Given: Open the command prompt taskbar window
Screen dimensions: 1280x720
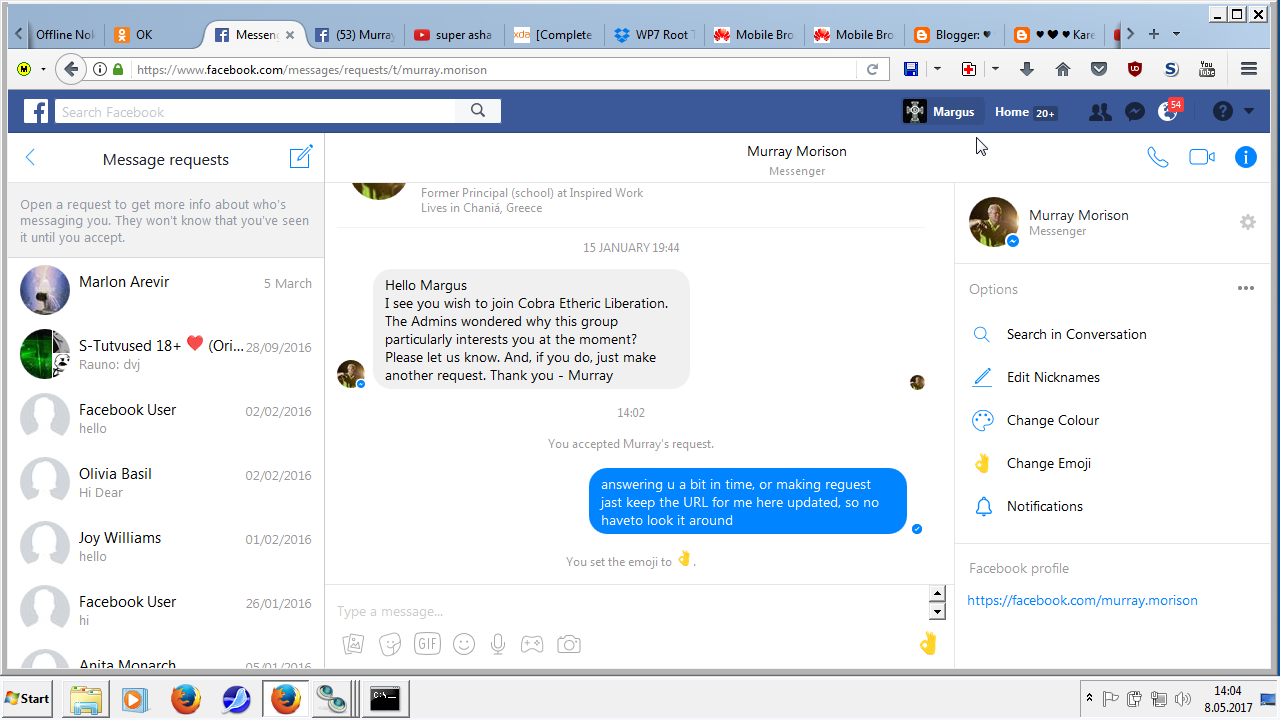Looking at the screenshot, I should (385, 698).
